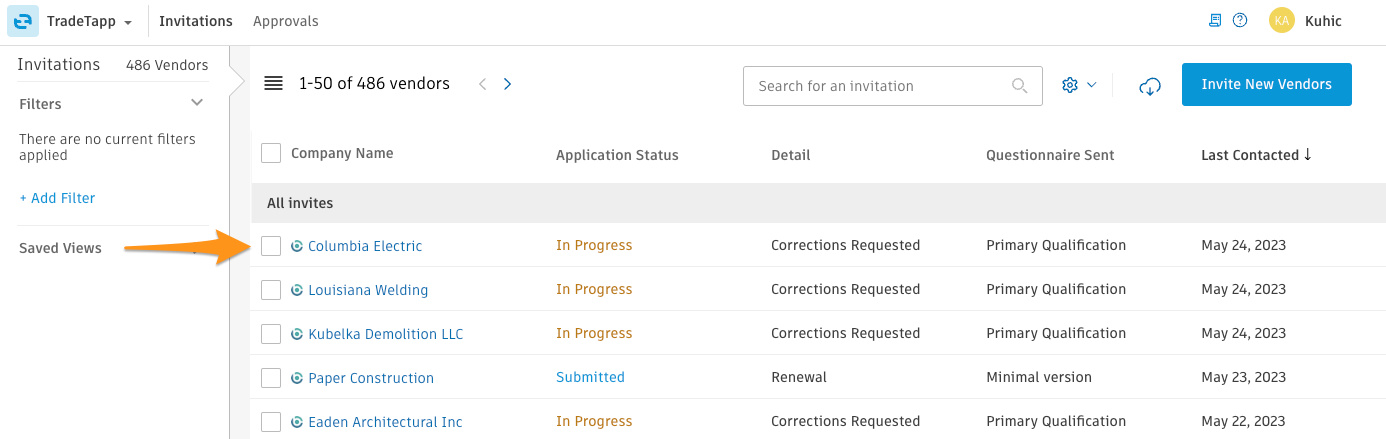
Task: Click the search magnifier icon
Action: [1020, 86]
